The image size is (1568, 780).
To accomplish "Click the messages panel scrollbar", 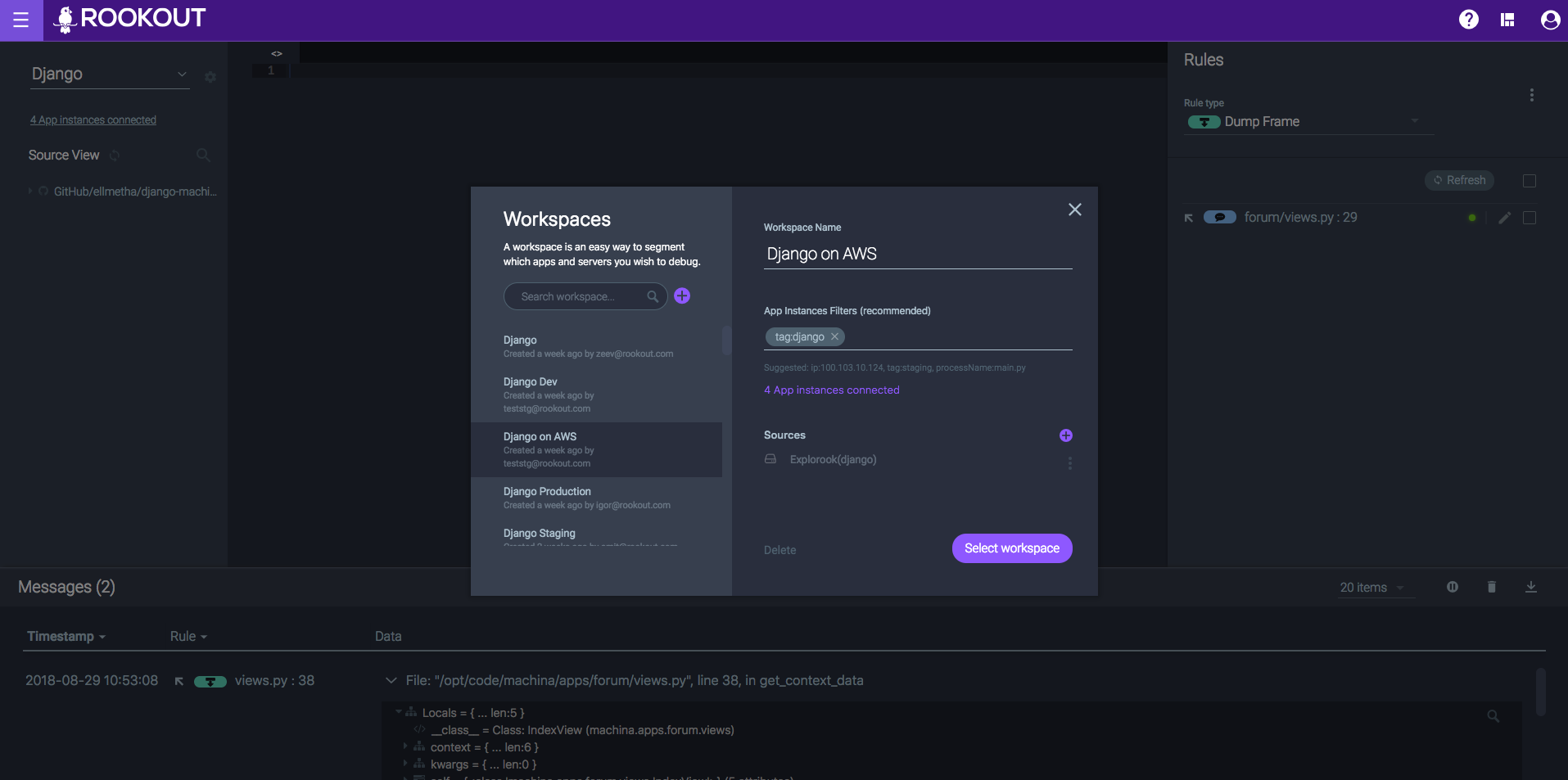I will point(1541,692).
